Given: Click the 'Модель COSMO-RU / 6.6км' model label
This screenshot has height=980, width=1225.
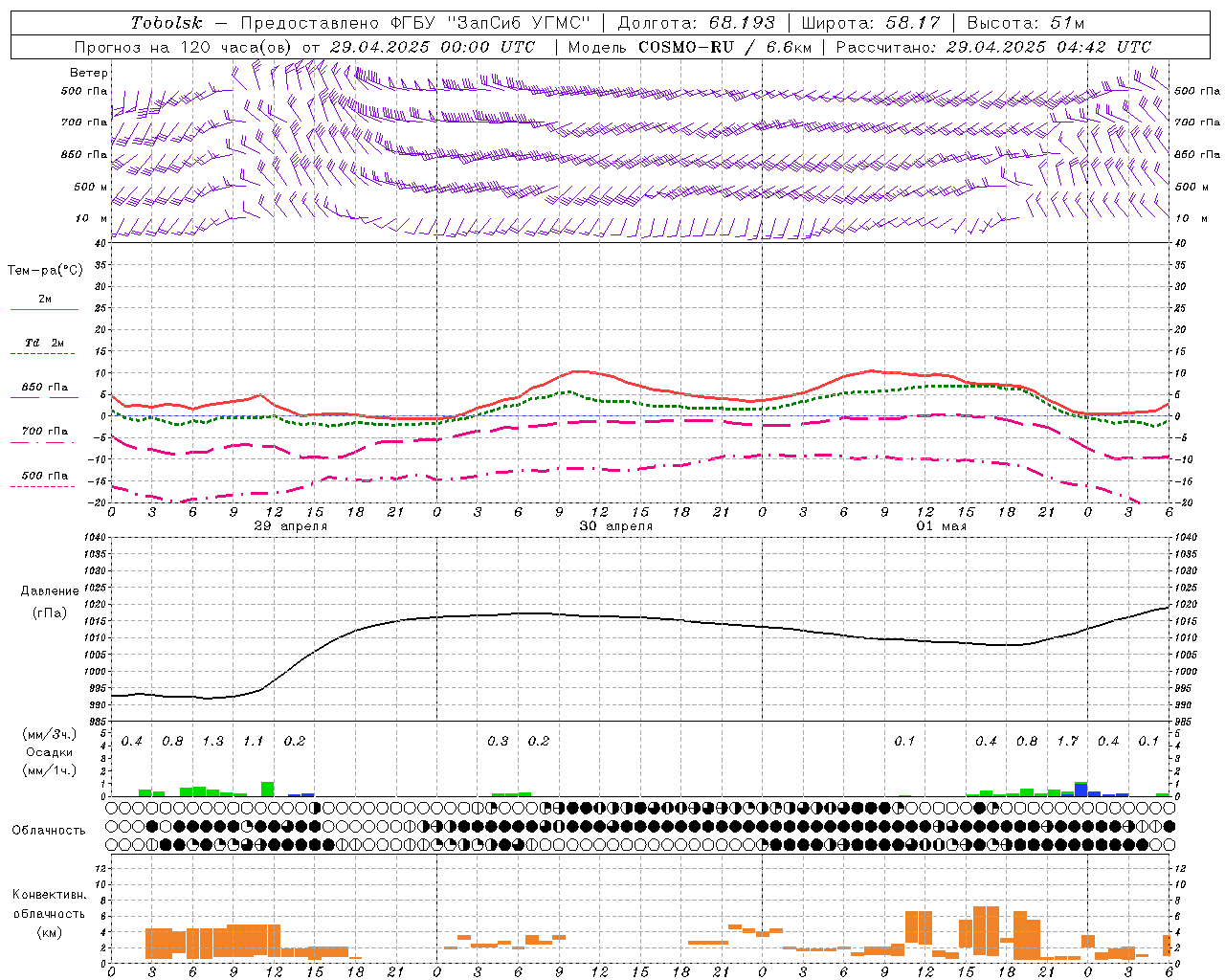Looking at the screenshot, I should (690, 47).
